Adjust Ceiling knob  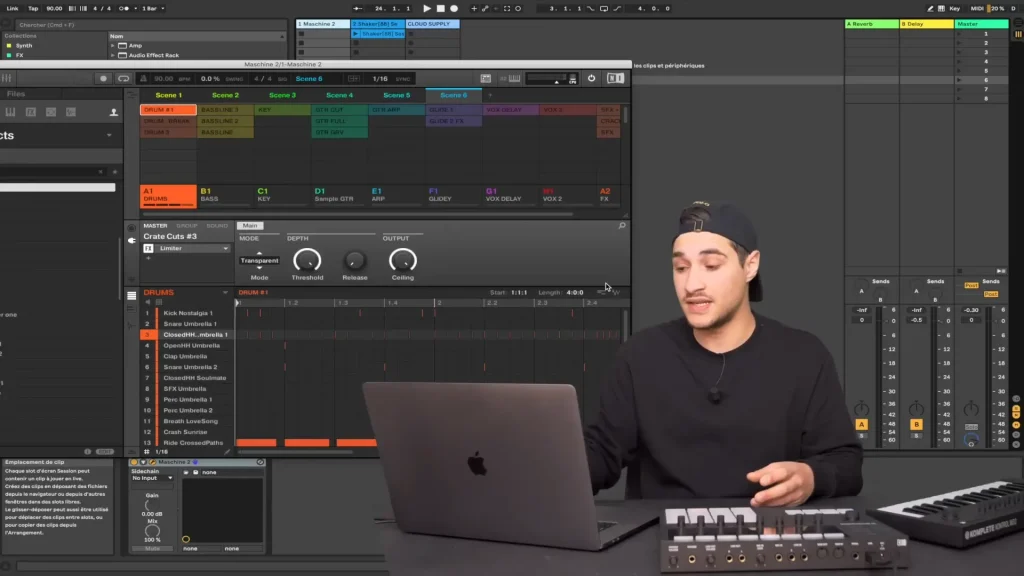point(402,261)
